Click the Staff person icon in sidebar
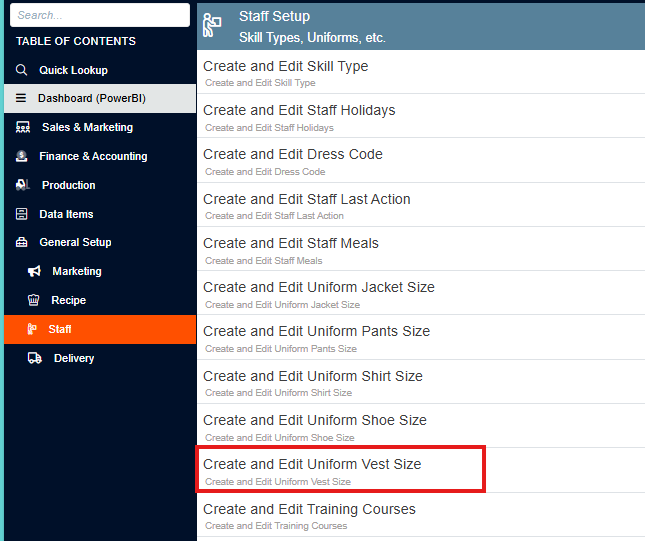The width and height of the screenshot is (645, 541). click(32, 329)
